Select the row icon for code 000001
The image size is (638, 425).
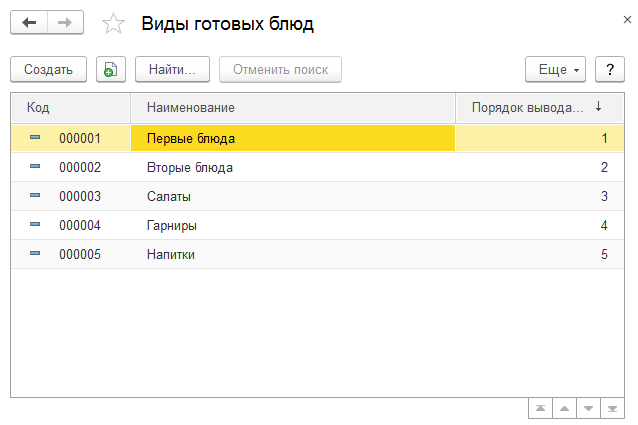coord(35,137)
